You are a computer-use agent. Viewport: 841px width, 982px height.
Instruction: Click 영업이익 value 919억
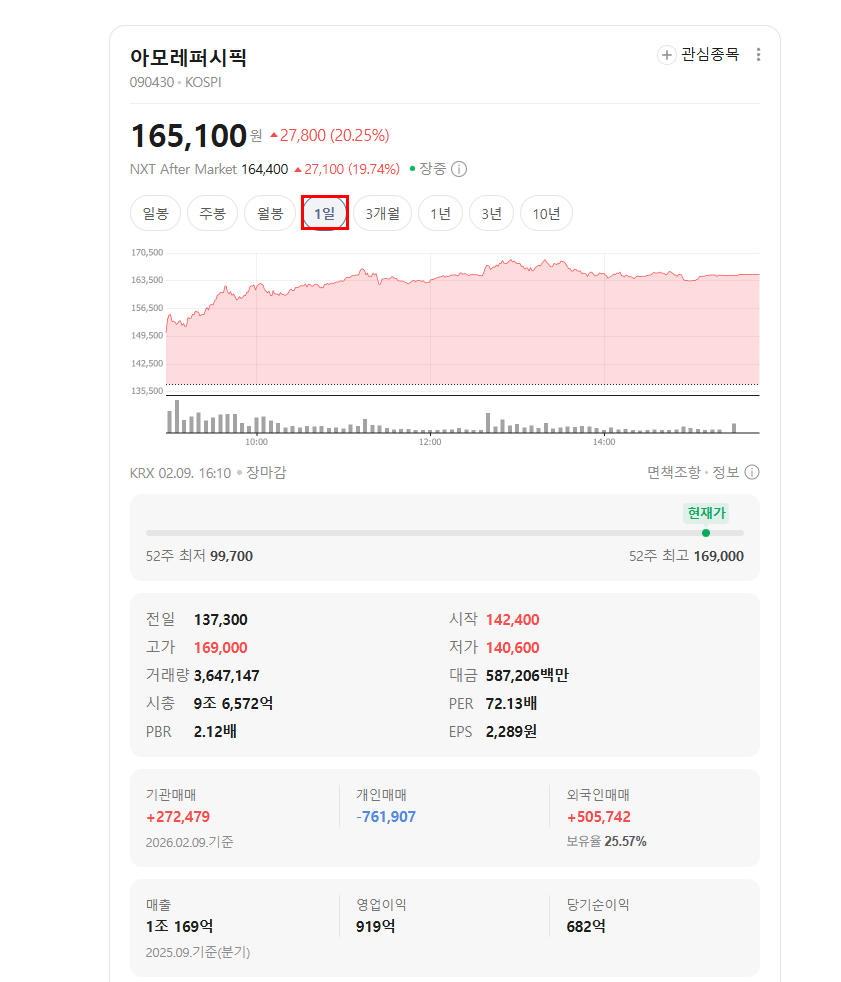click(x=375, y=927)
